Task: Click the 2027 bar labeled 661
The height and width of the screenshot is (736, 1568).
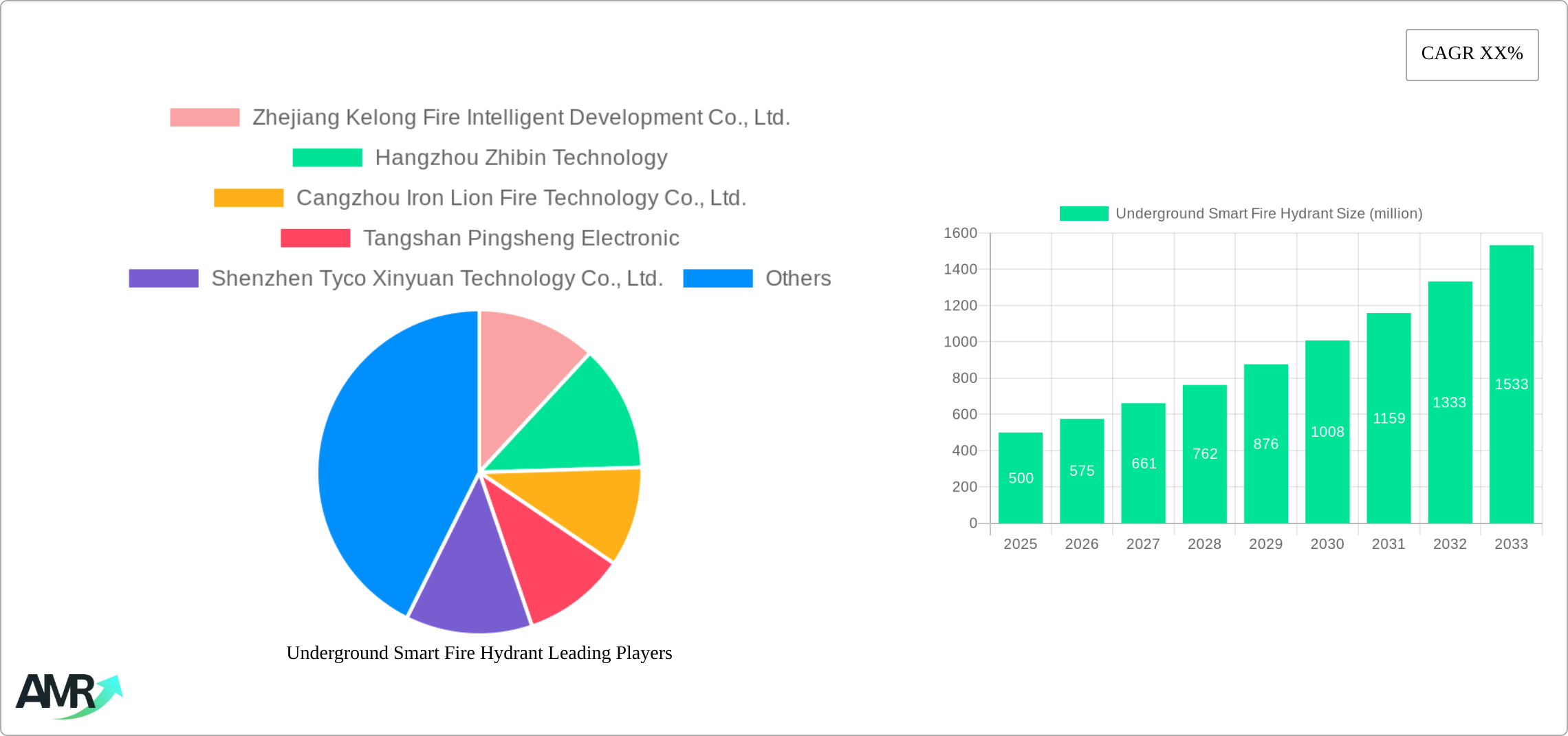Action: tap(1144, 464)
